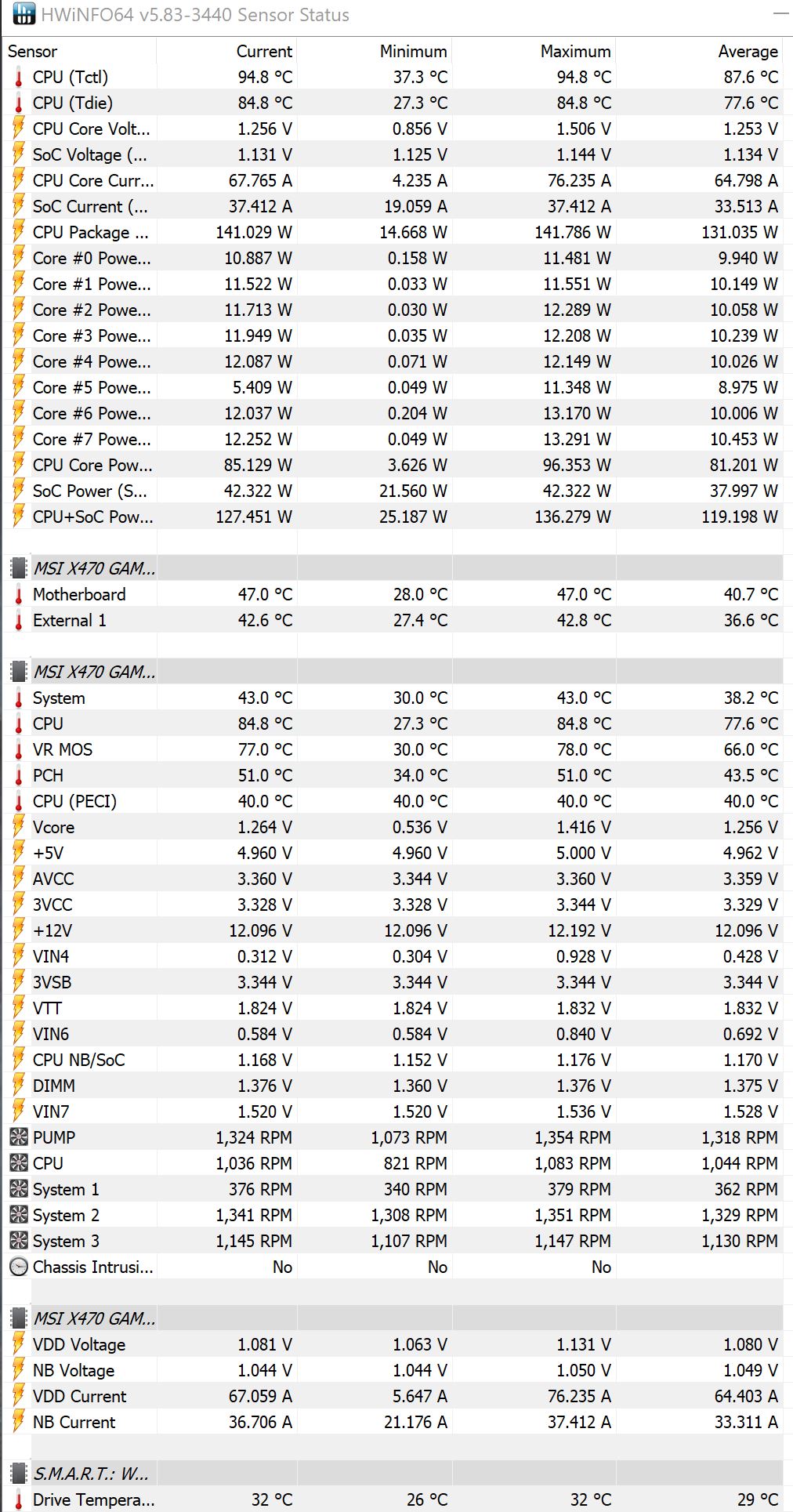
Task: Click the lightning icon next to VDD Voltage
Action: pyautogui.click(x=19, y=1344)
